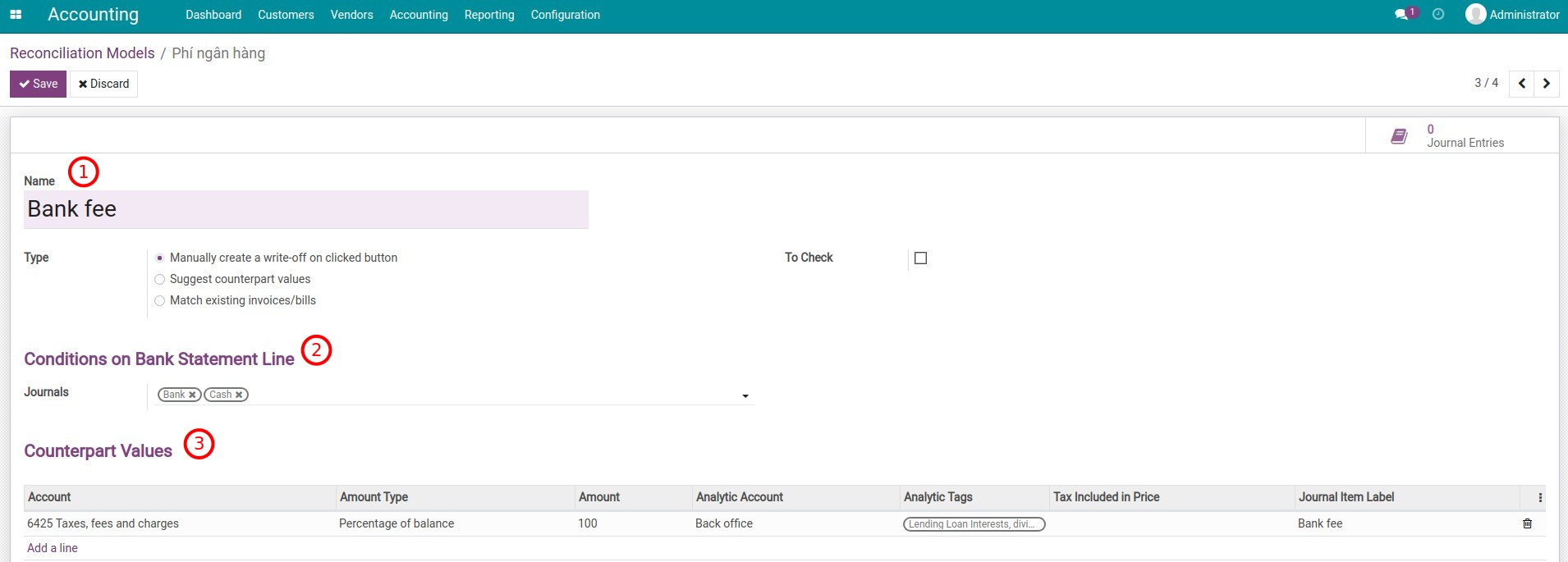Click Add a line link
The image size is (1568, 562).
(53, 548)
